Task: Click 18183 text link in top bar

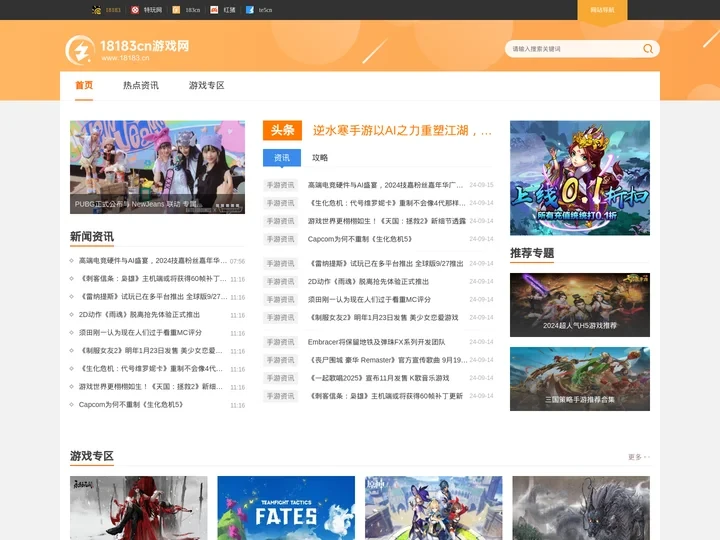Action: (x=113, y=10)
